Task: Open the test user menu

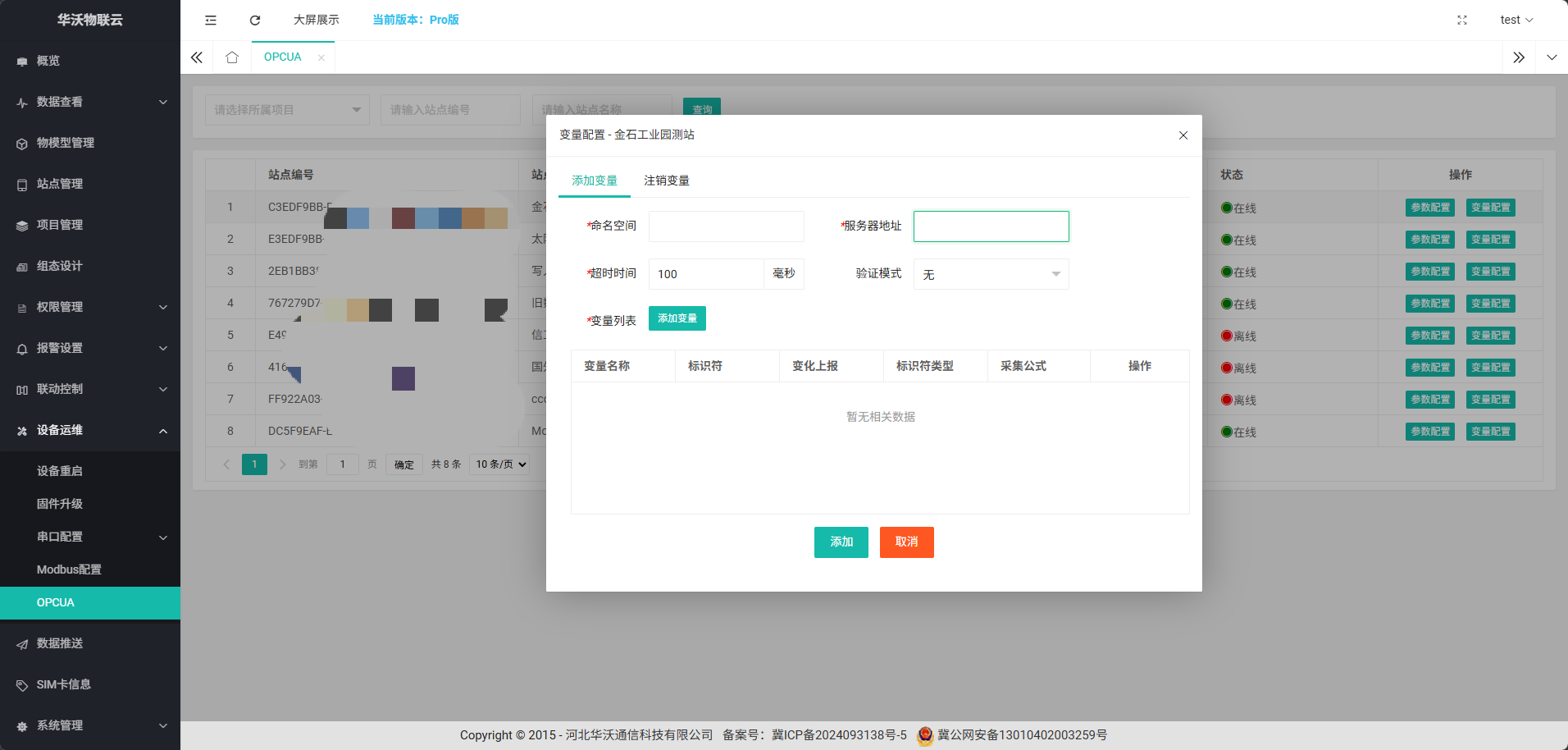Action: point(1516,20)
